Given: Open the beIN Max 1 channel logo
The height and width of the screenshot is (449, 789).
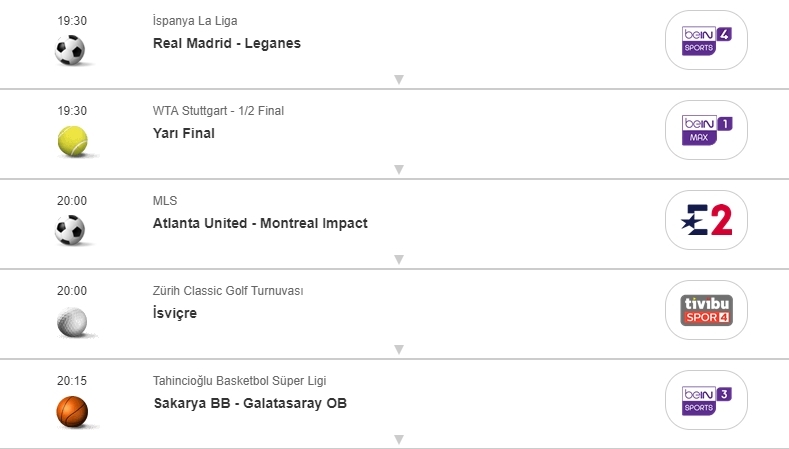Looking at the screenshot, I should pos(706,131).
